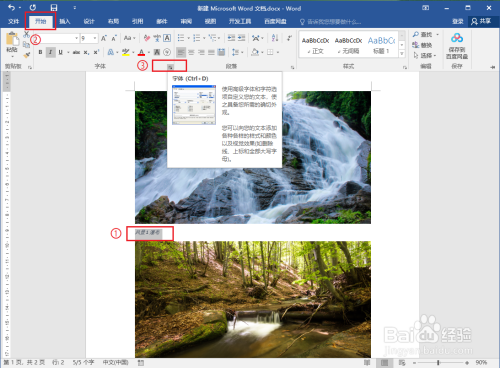
Task: Apply character shading icon
Action: pyautogui.click(x=157, y=52)
